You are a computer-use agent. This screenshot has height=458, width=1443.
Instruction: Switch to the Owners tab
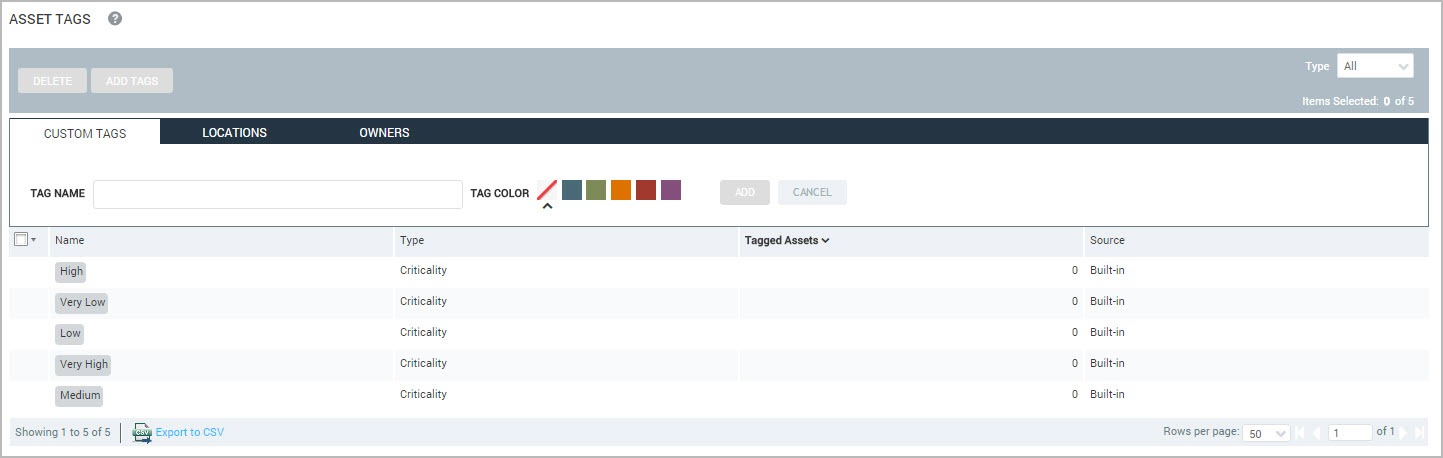(x=384, y=133)
